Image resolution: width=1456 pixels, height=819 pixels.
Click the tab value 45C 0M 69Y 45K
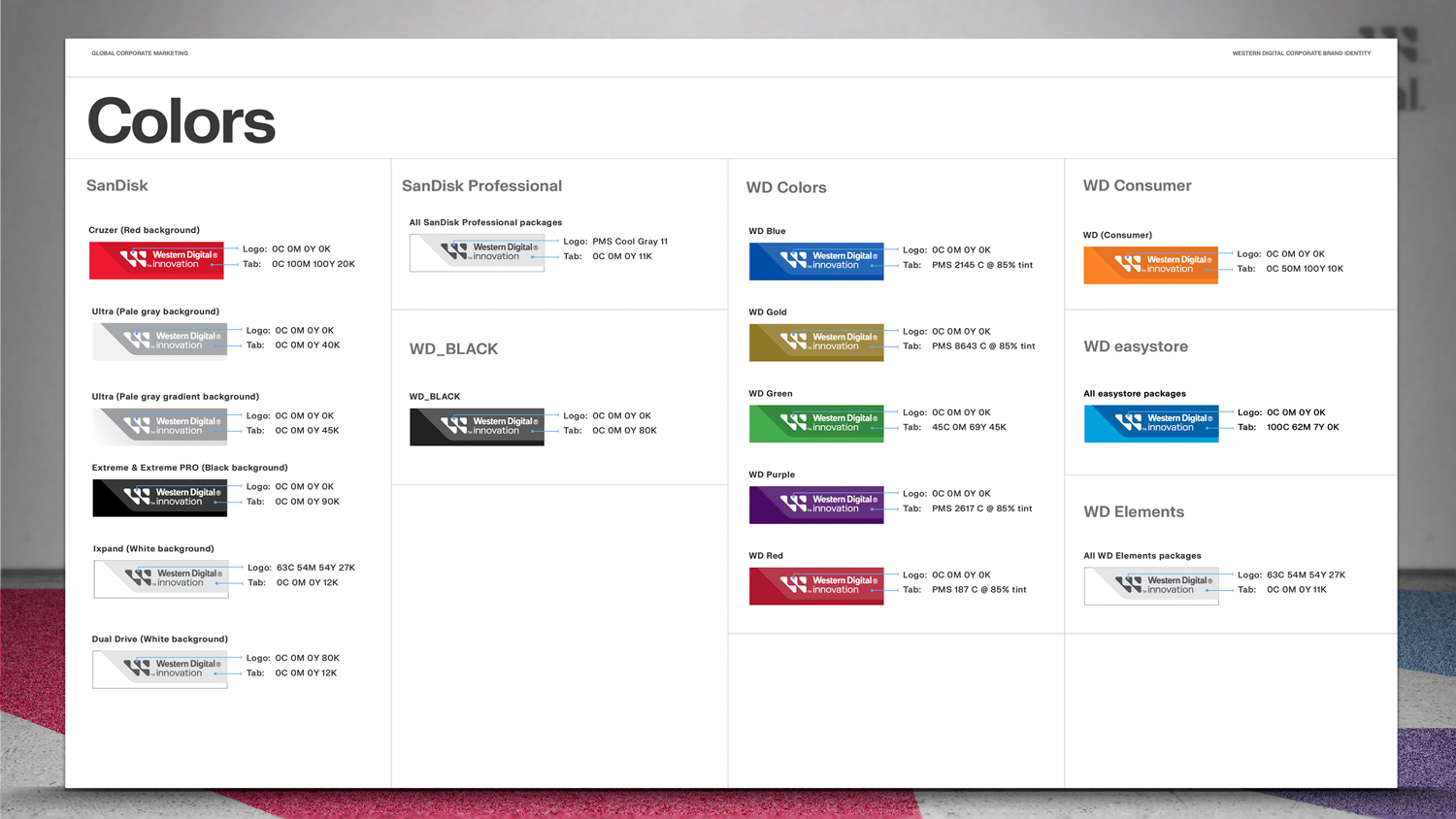point(969,427)
